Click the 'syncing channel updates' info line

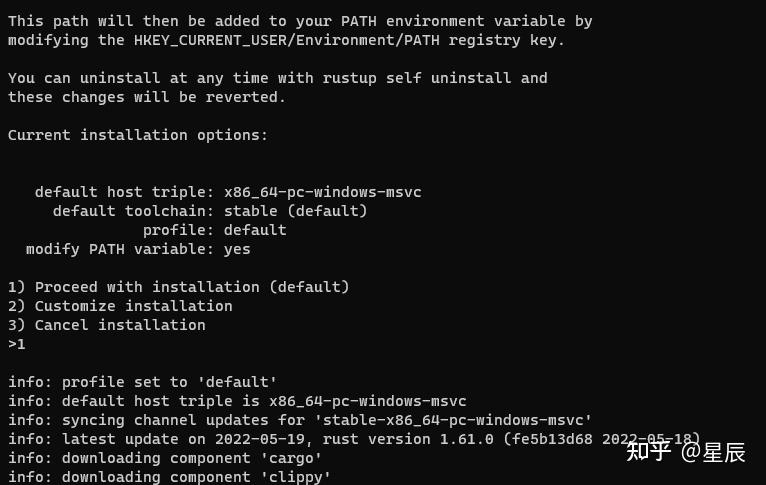[x=300, y=420]
